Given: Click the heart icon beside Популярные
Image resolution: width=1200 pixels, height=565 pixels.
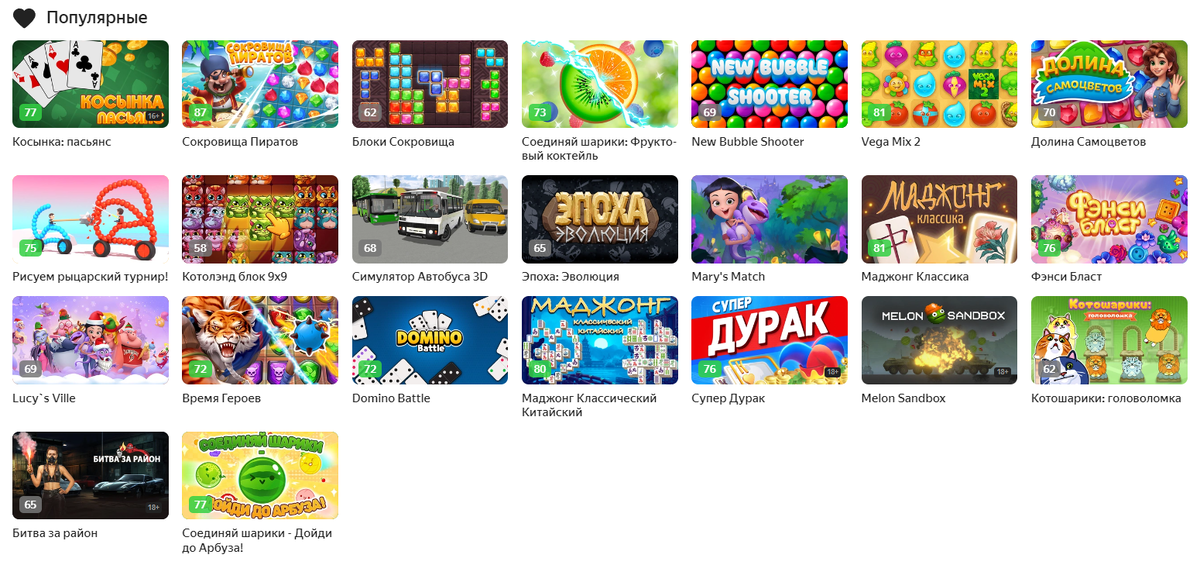Looking at the screenshot, I should 24,17.
